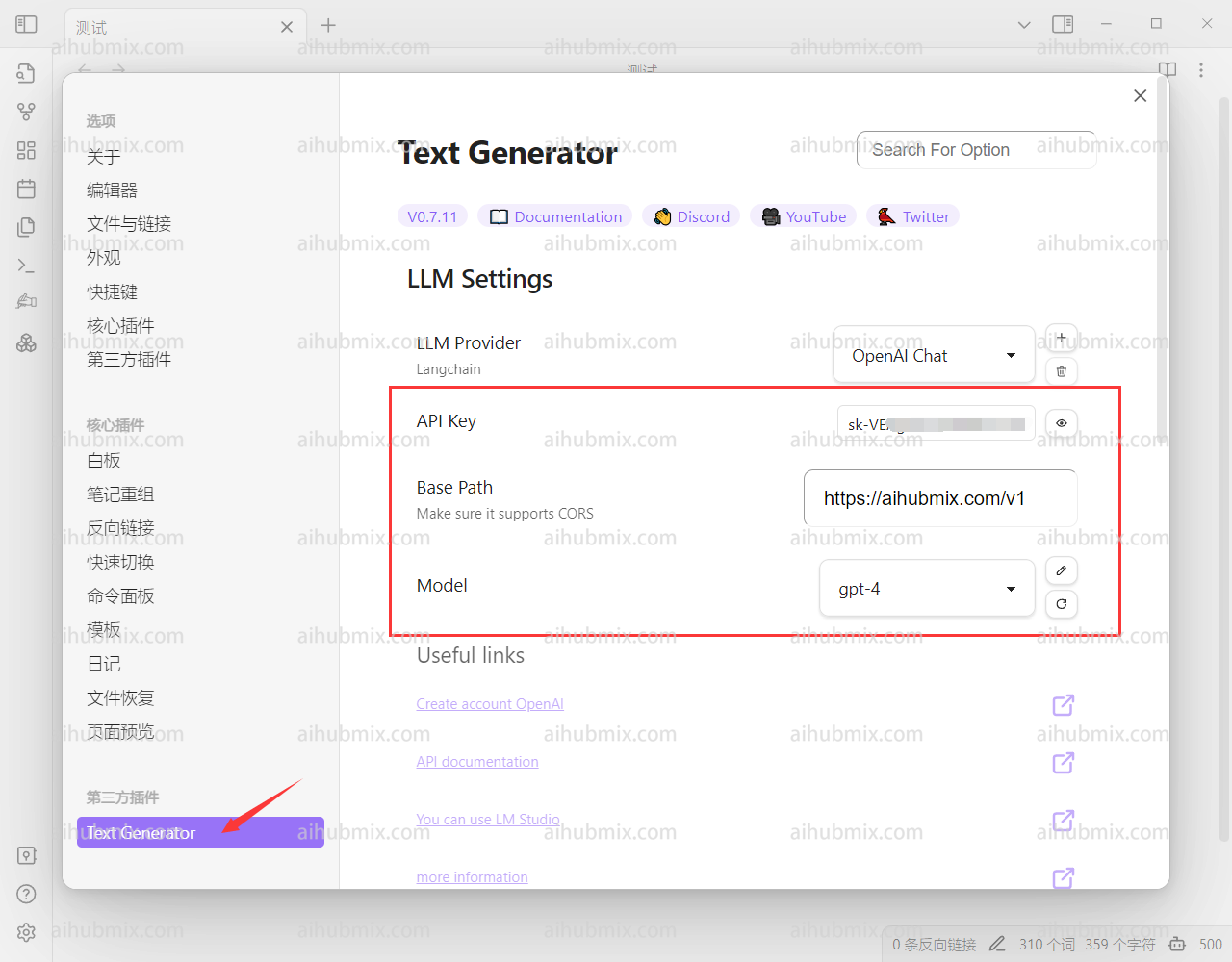The height and width of the screenshot is (962, 1232).
Task: Toggle the right sidebar panel icon
Action: point(1063,24)
